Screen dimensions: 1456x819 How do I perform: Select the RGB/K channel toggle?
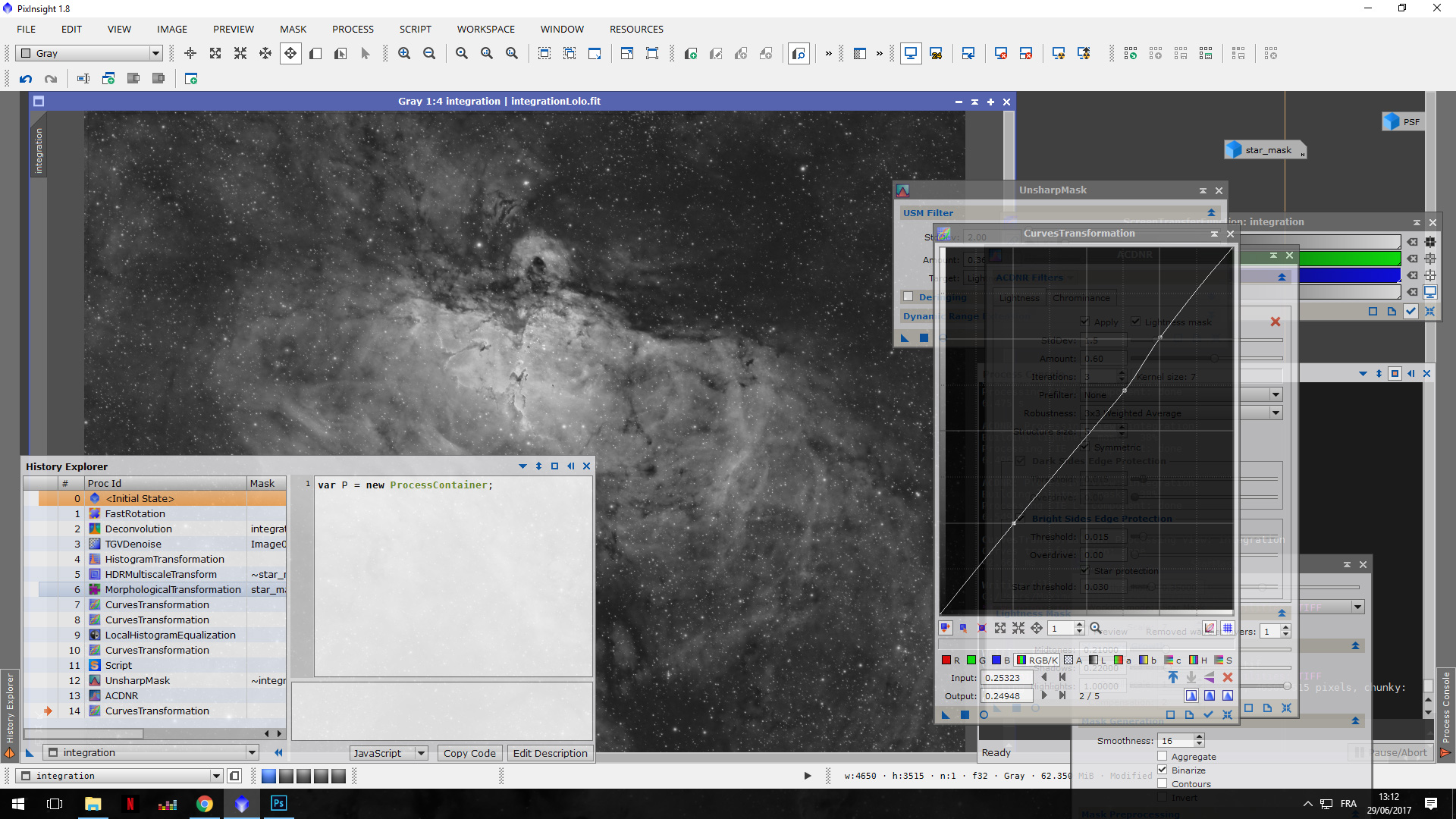1037,660
